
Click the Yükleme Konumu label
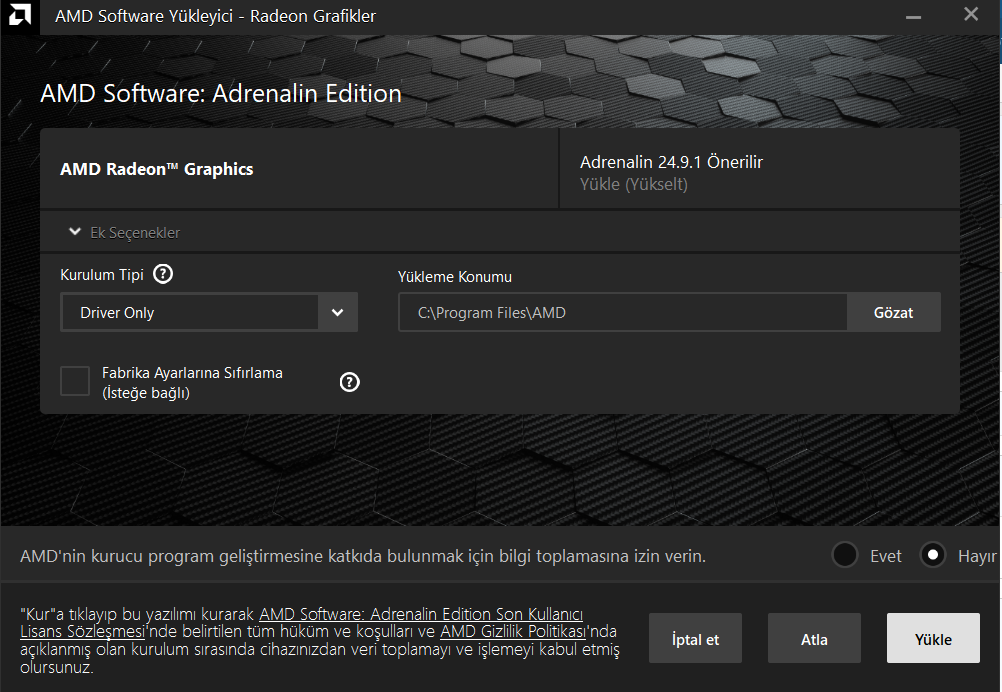454,277
